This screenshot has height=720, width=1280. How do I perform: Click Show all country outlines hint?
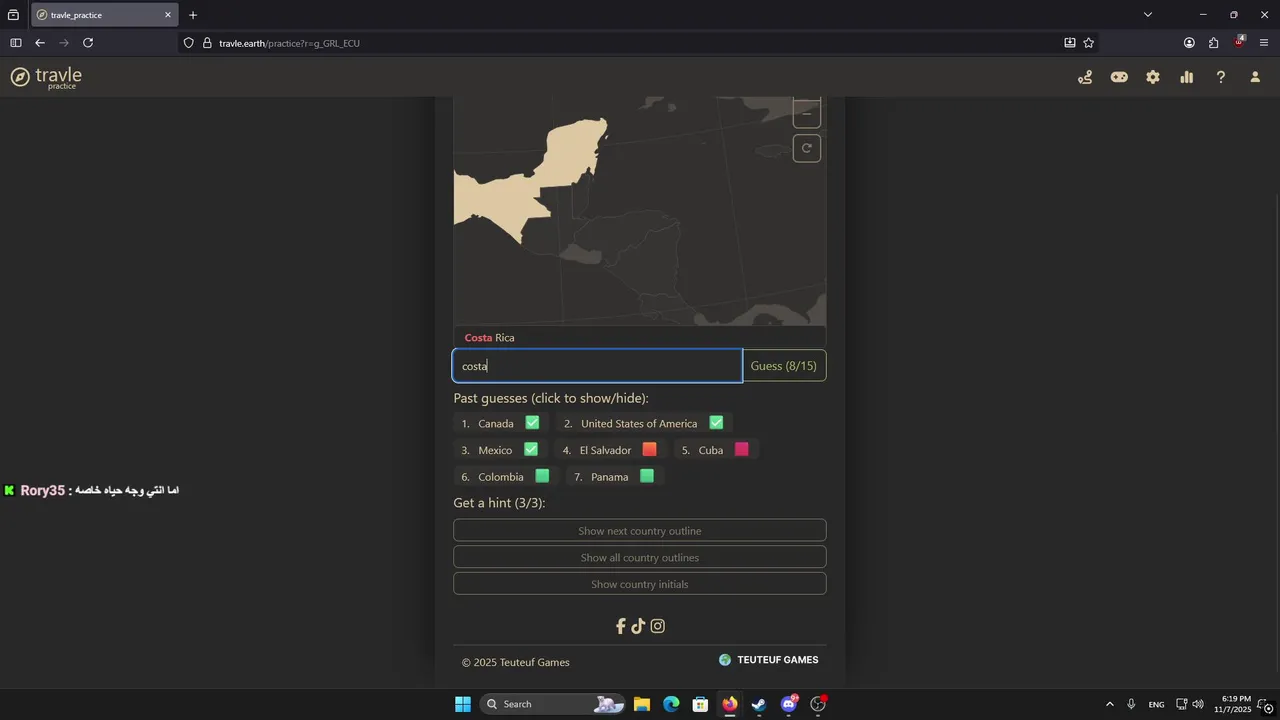click(x=640, y=557)
